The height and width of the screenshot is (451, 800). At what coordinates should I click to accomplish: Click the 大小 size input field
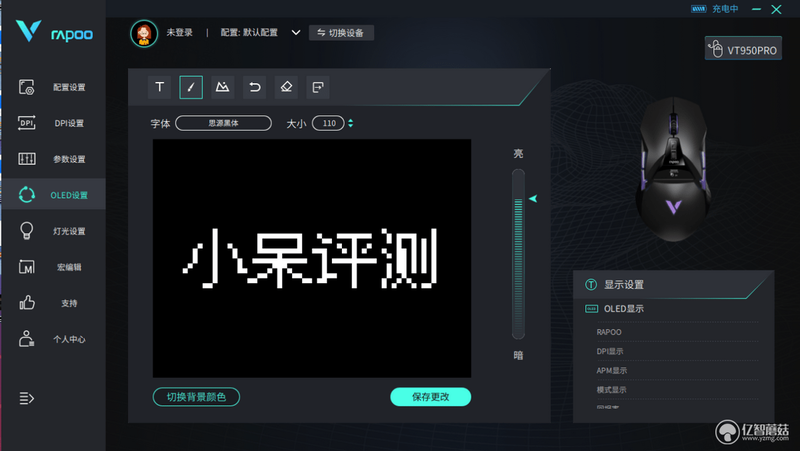329,123
